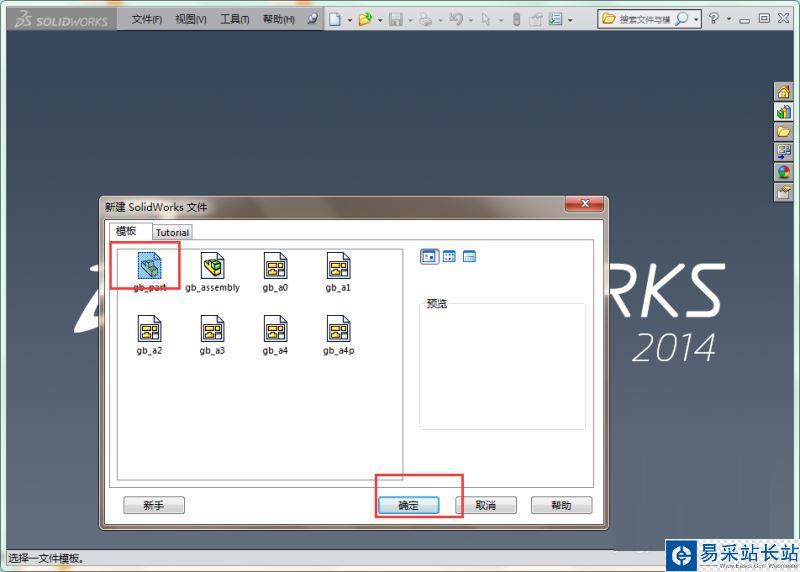Viewport: 800px width, 572px height.
Task: Open the View Palette task pane icon
Action: click(x=784, y=152)
